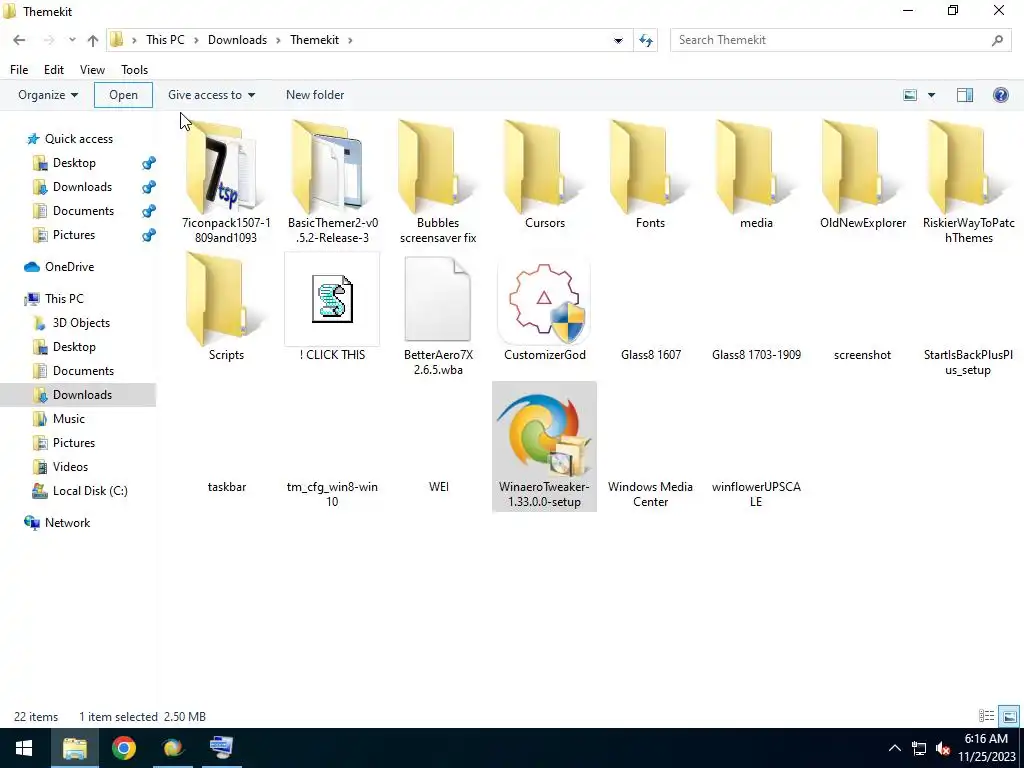Select the WinaeroTweaker-1.33.0.0-setup installer
The height and width of the screenshot is (768, 1024).
pyautogui.click(x=545, y=447)
